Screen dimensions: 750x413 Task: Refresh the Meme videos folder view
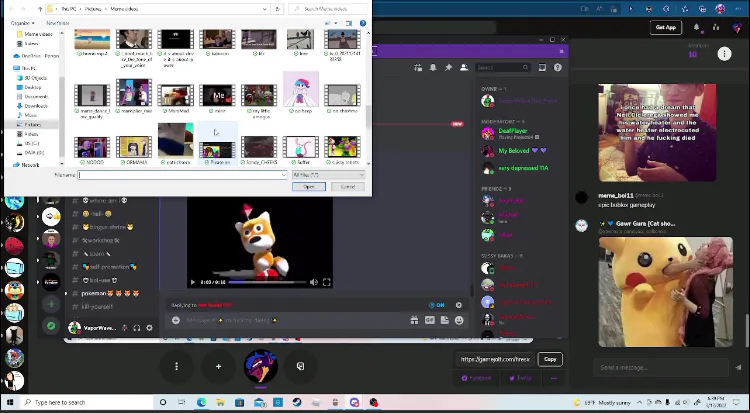pos(277,9)
